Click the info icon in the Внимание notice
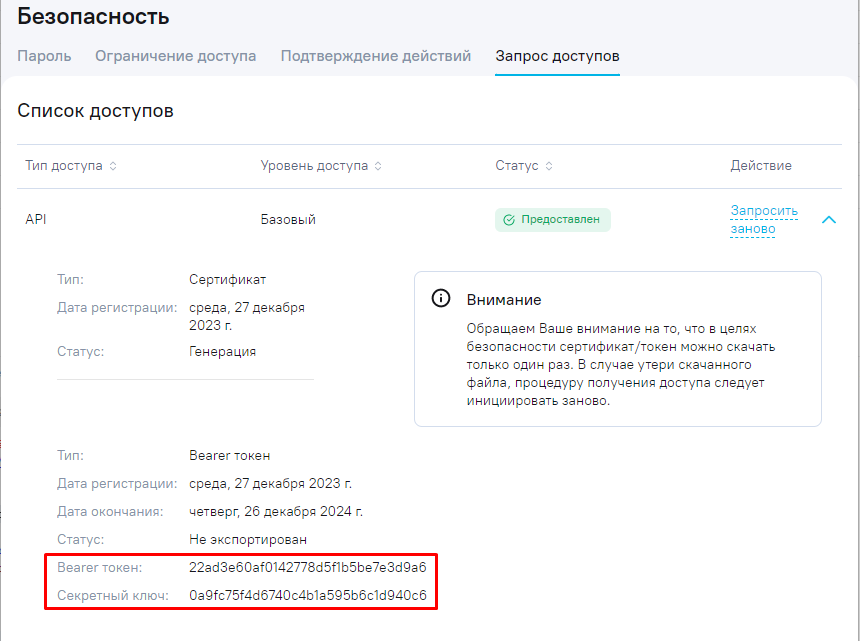 [x=440, y=299]
